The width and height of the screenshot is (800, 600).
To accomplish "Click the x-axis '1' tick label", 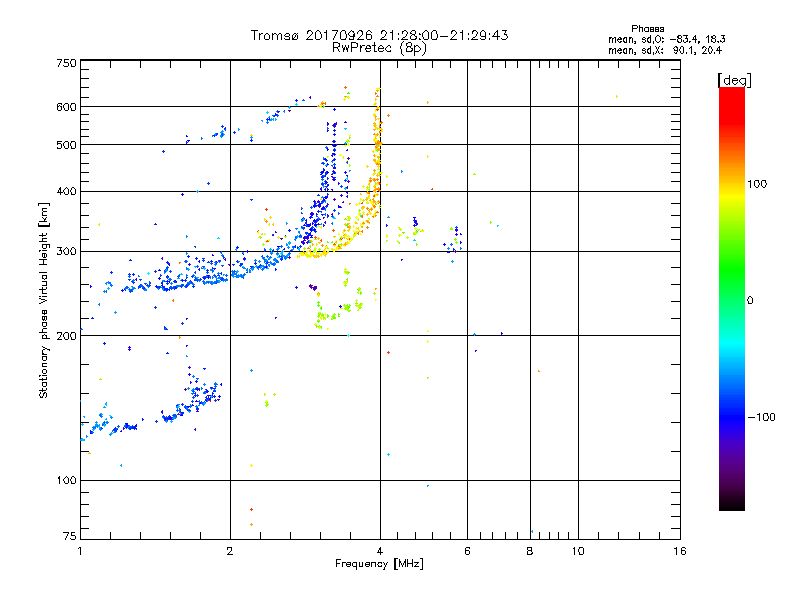I will tap(80, 551).
